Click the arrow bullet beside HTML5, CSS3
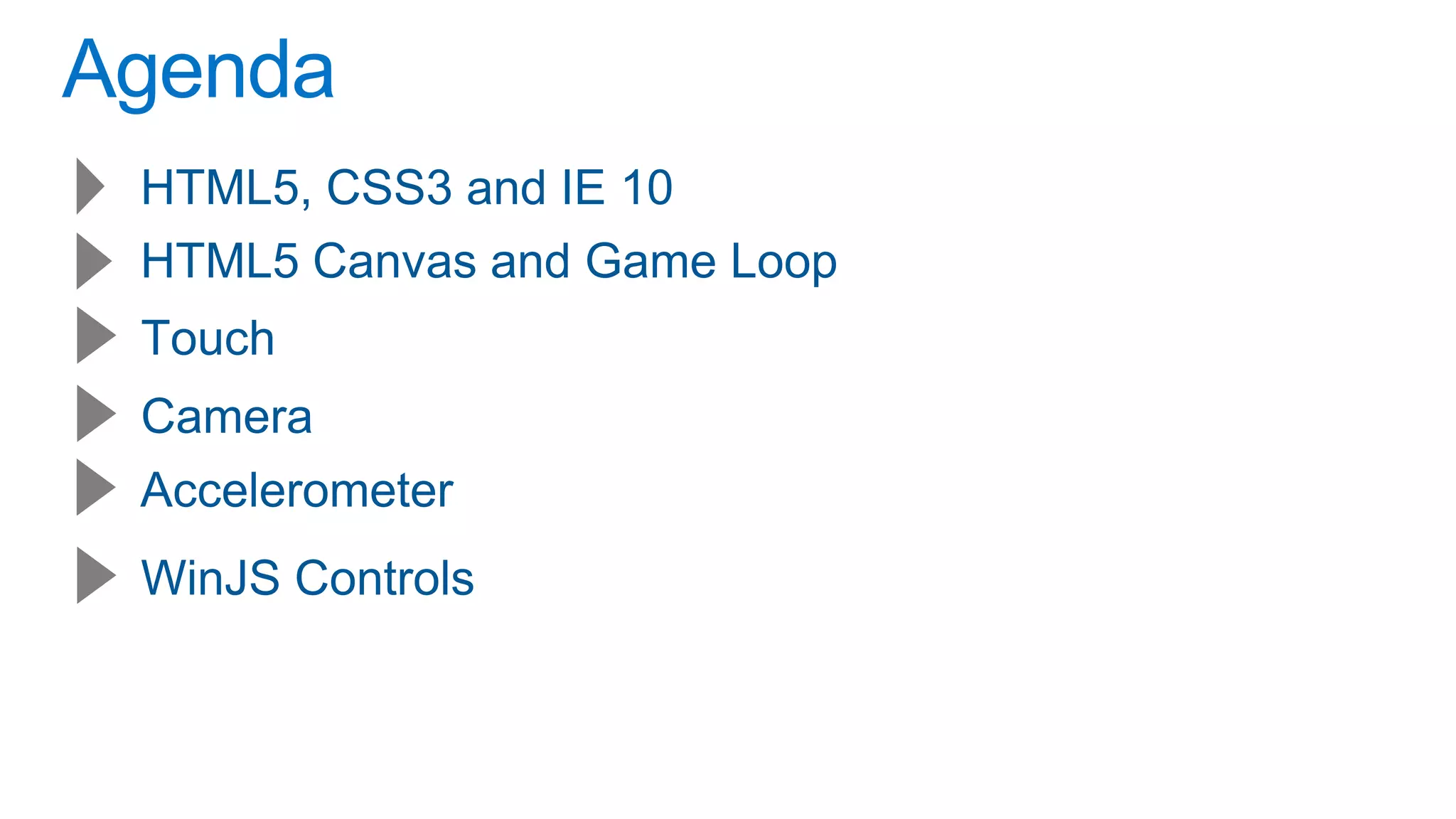 90,186
